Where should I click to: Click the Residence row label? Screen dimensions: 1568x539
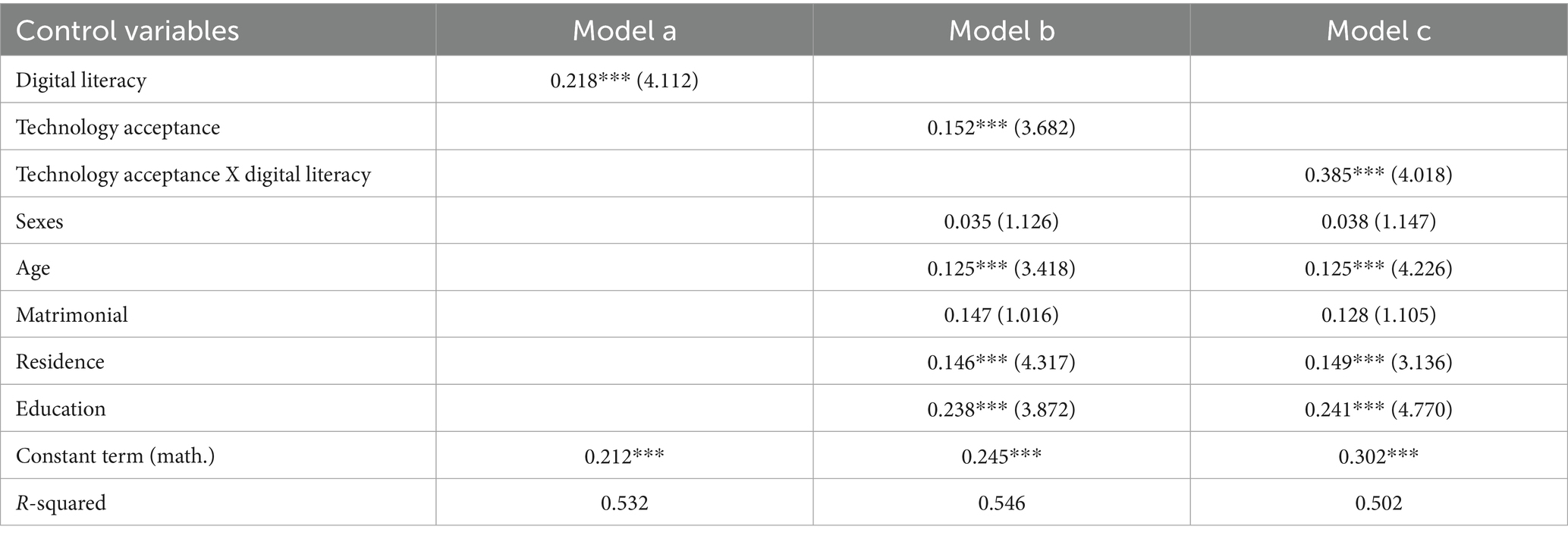click(60, 362)
